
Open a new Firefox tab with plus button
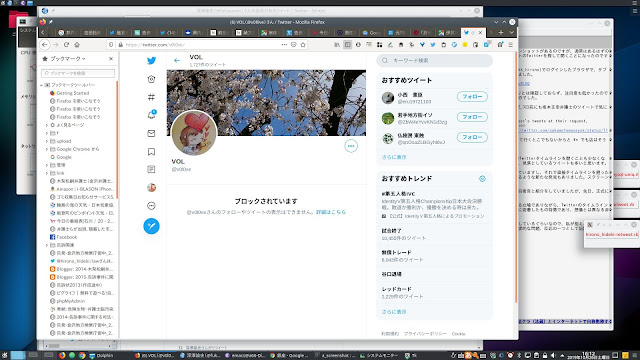point(500,32)
